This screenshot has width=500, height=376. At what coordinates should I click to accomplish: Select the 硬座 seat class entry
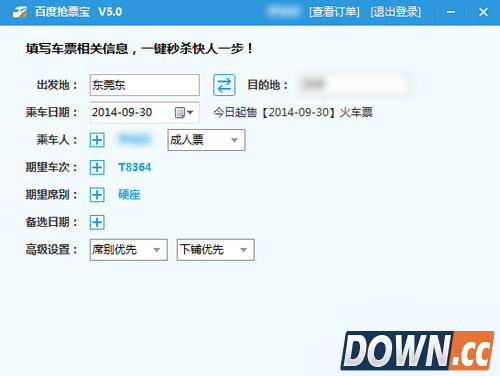point(129,195)
